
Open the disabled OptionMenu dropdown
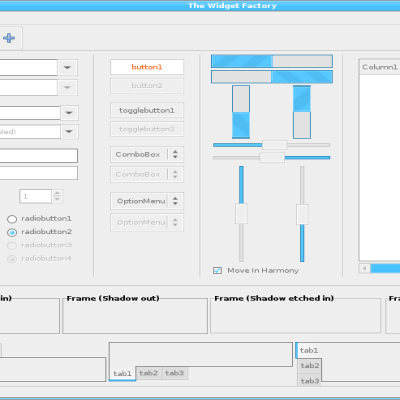coord(147,222)
